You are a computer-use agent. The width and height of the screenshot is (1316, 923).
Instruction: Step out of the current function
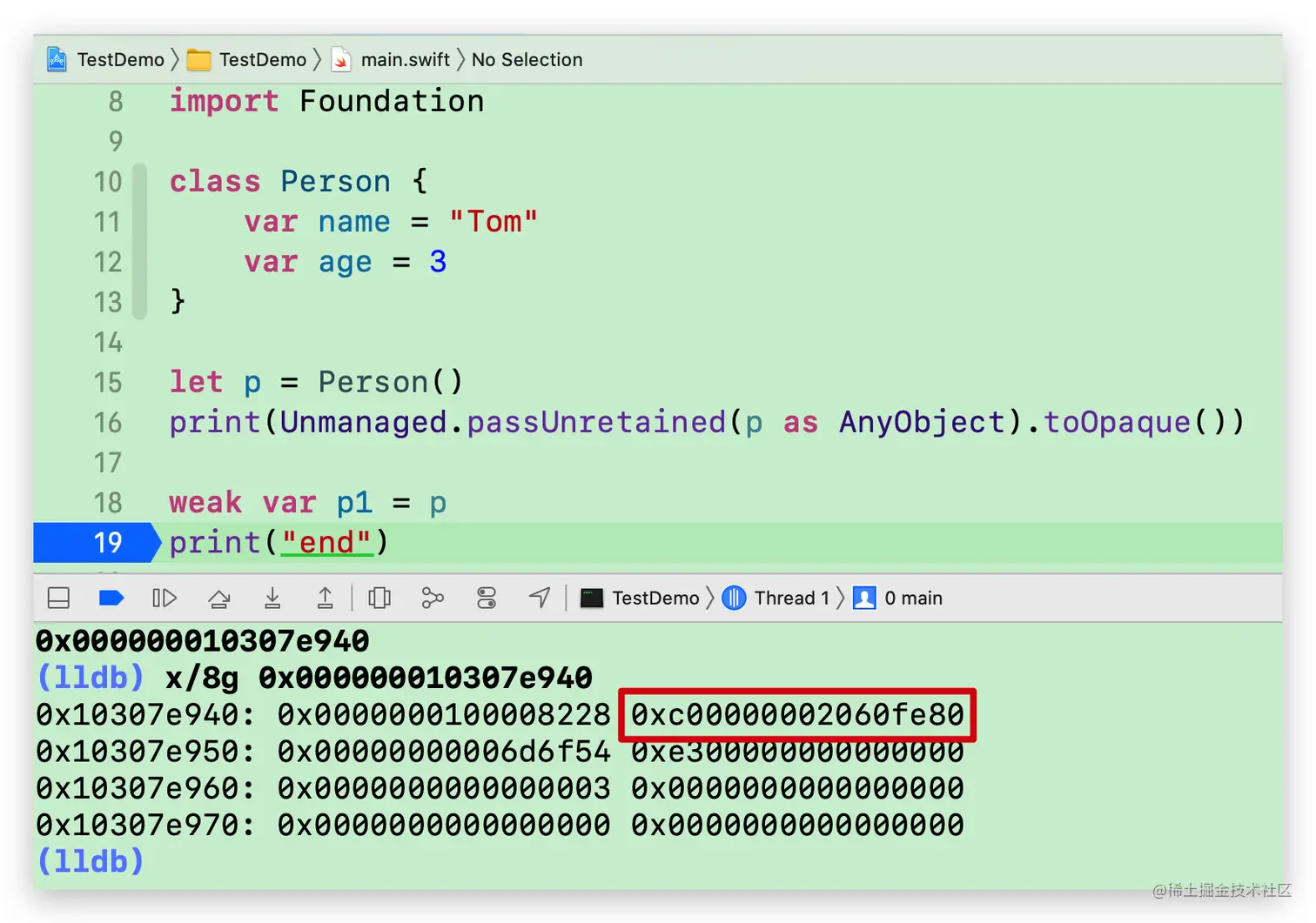325,598
